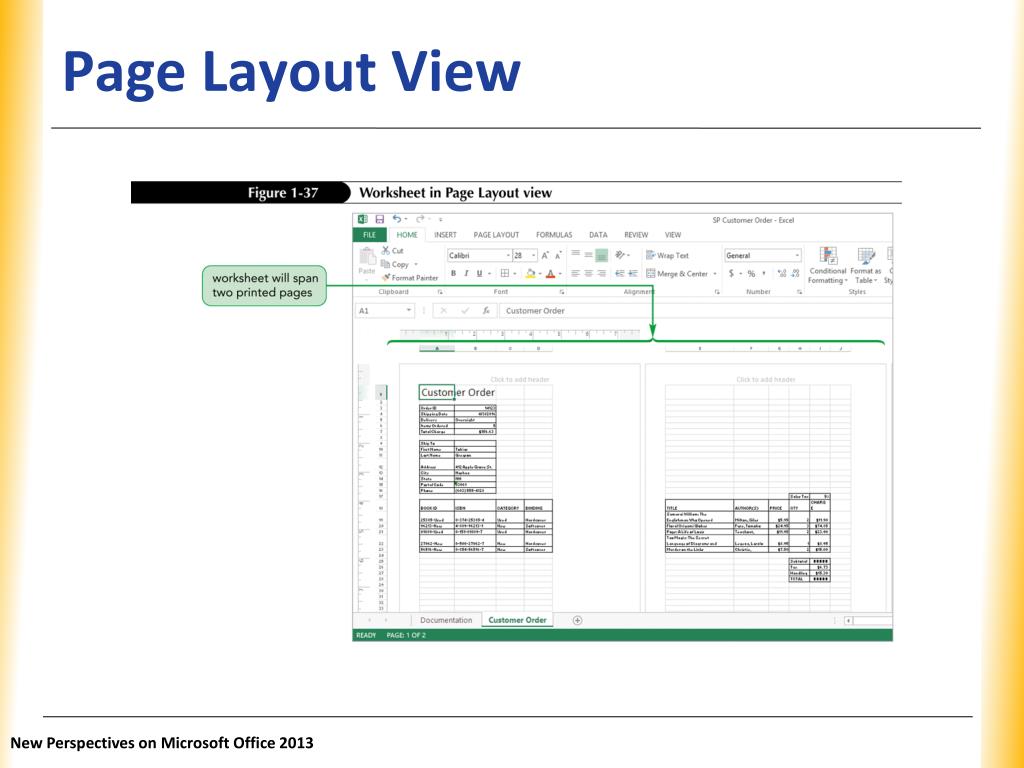Switch to the VIEW tab
This screenshot has width=1024, height=768.
[673, 235]
